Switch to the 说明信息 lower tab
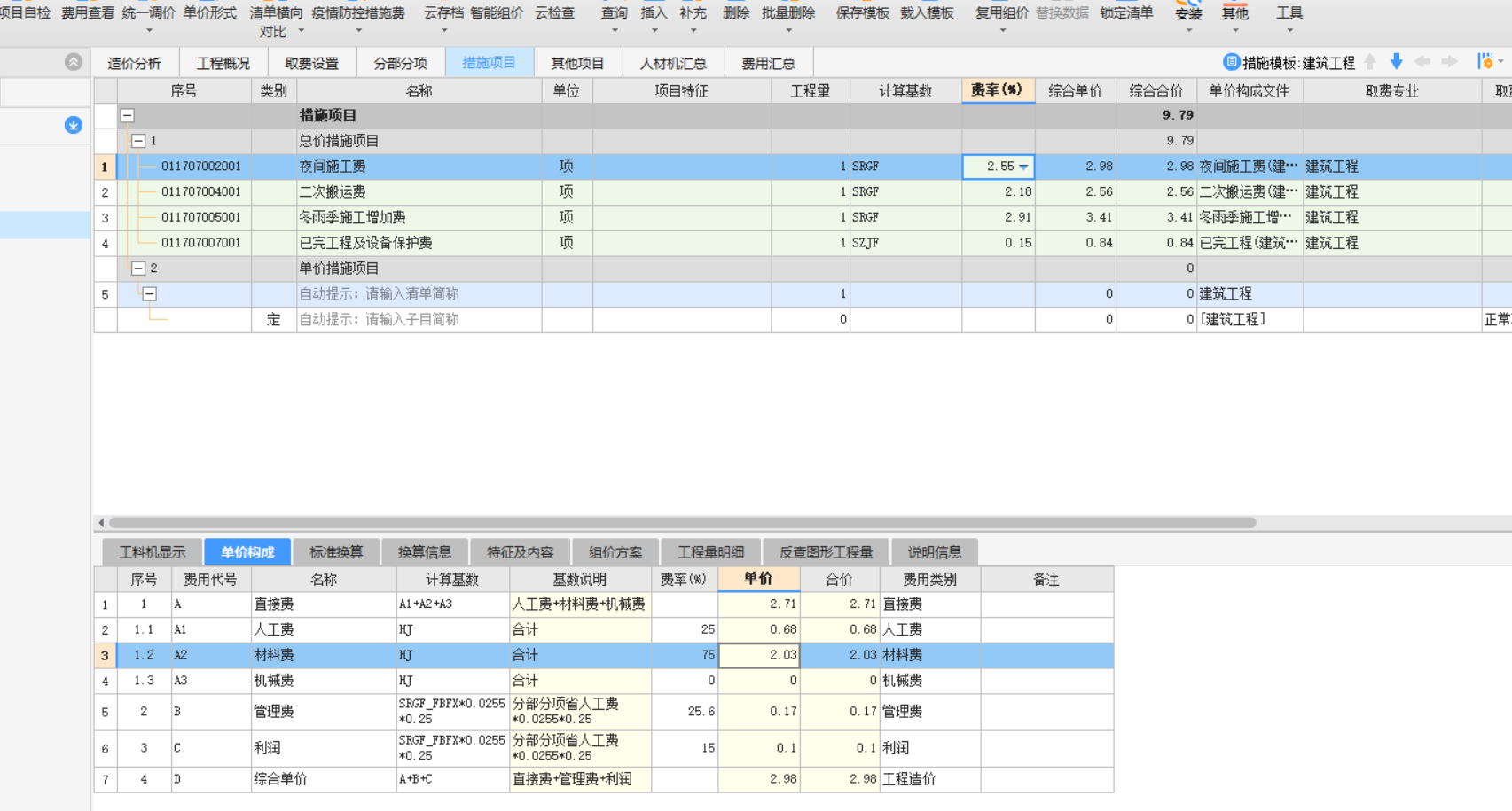Screen dimensions: 1512x811 935,551
